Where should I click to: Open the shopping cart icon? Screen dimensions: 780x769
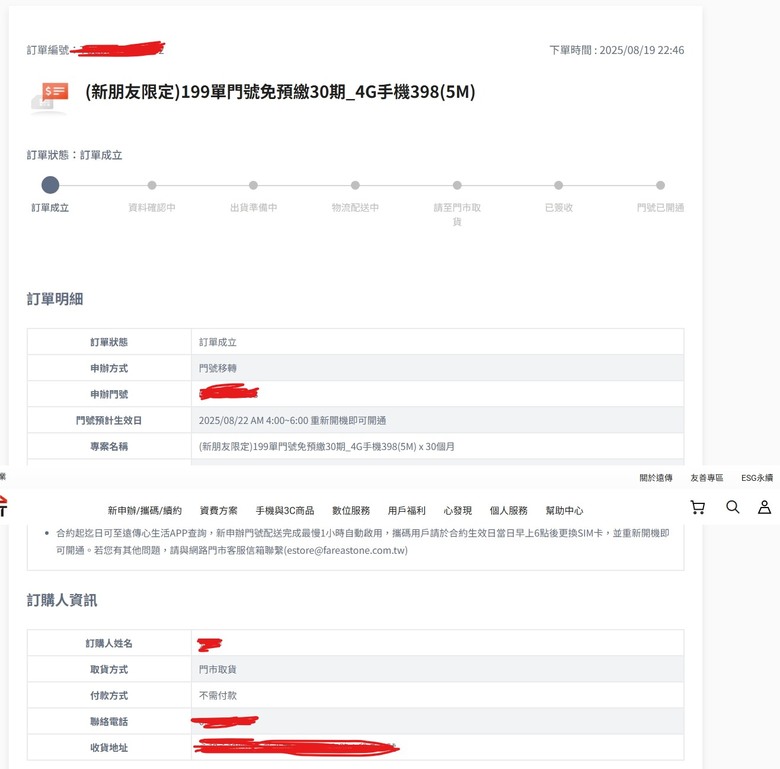(x=698, y=507)
